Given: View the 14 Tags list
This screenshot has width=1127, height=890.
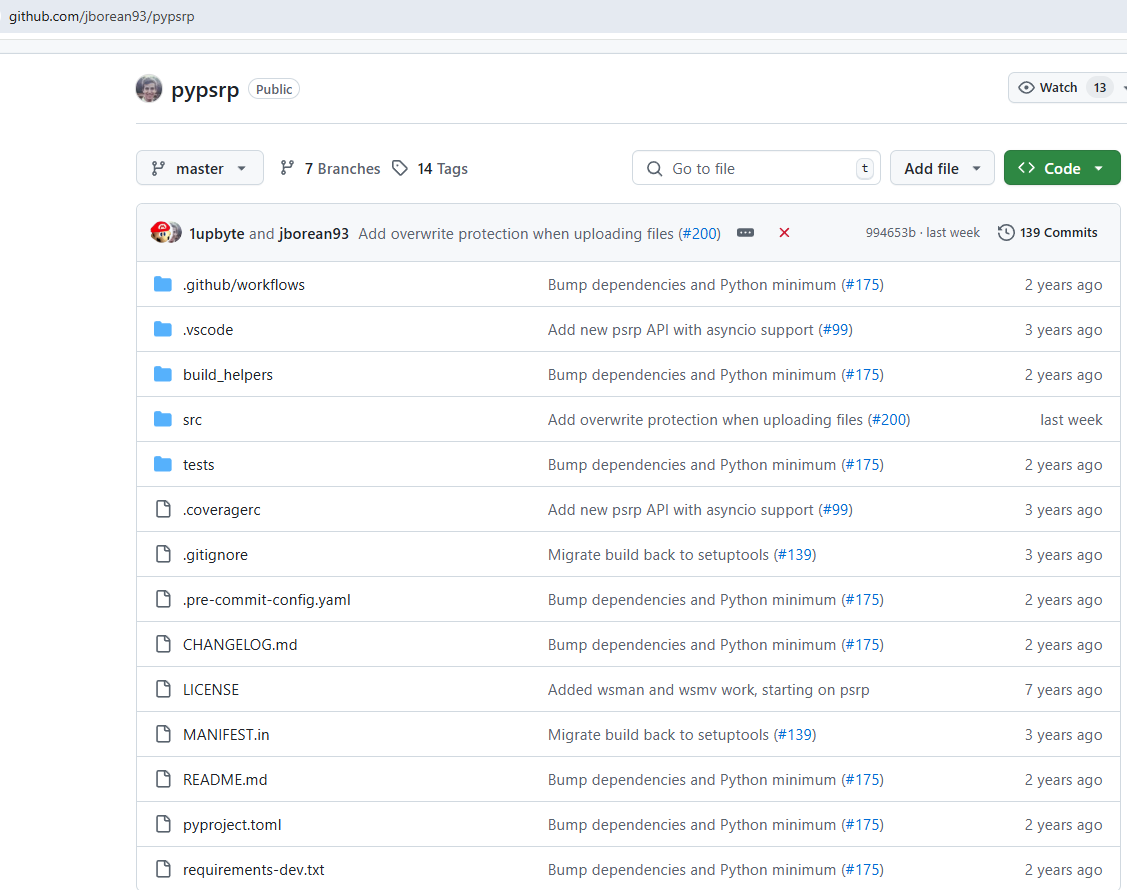Looking at the screenshot, I should pos(430,169).
